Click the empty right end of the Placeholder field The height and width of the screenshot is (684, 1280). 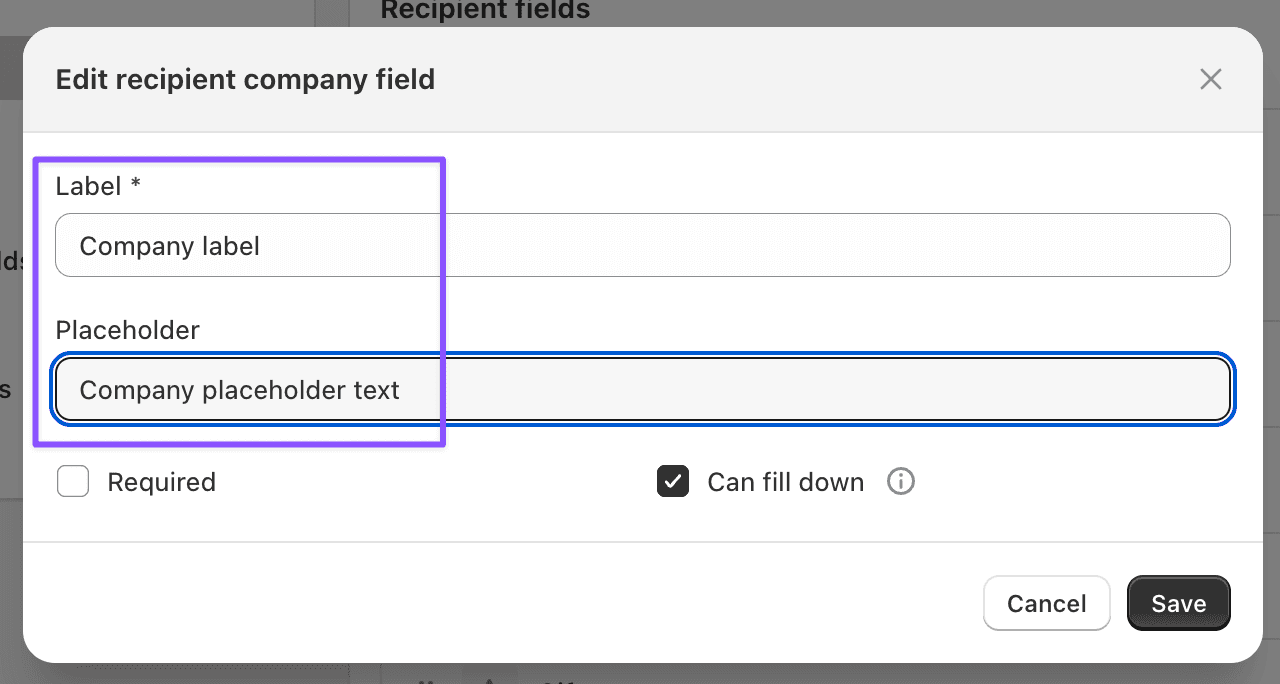(1150, 389)
